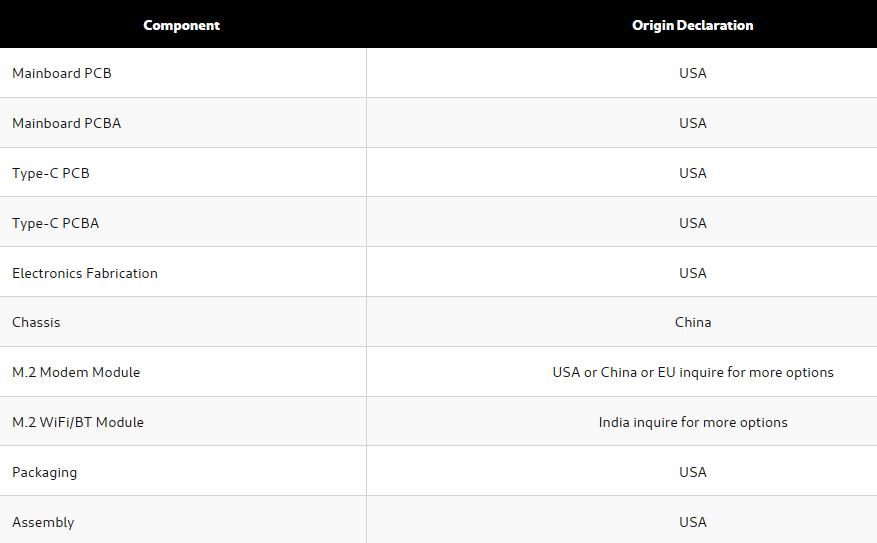Click the China origin value
The width and height of the screenshot is (877, 543).
pyautogui.click(x=693, y=322)
